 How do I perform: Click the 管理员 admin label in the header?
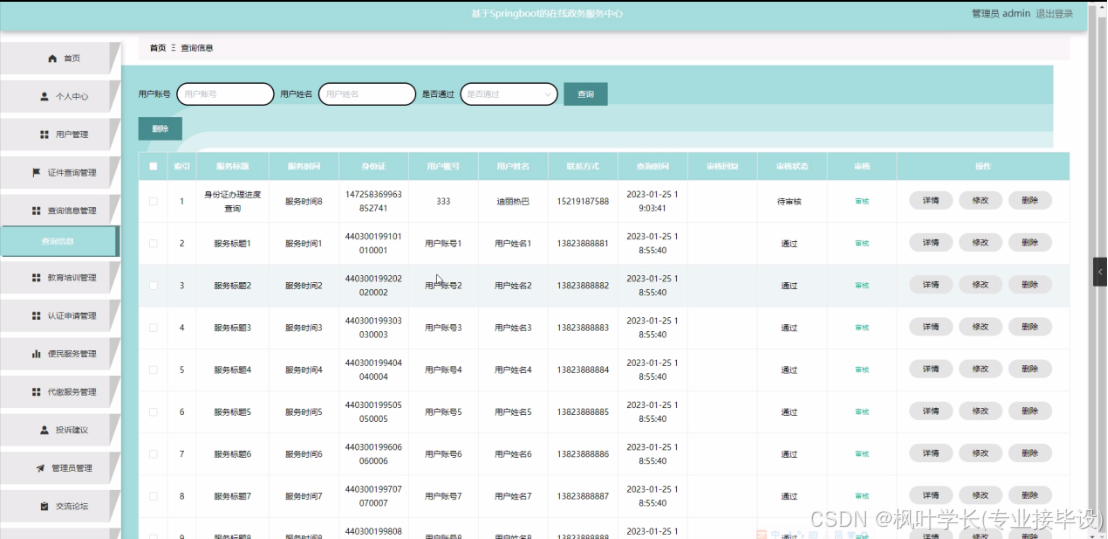tap(1001, 13)
